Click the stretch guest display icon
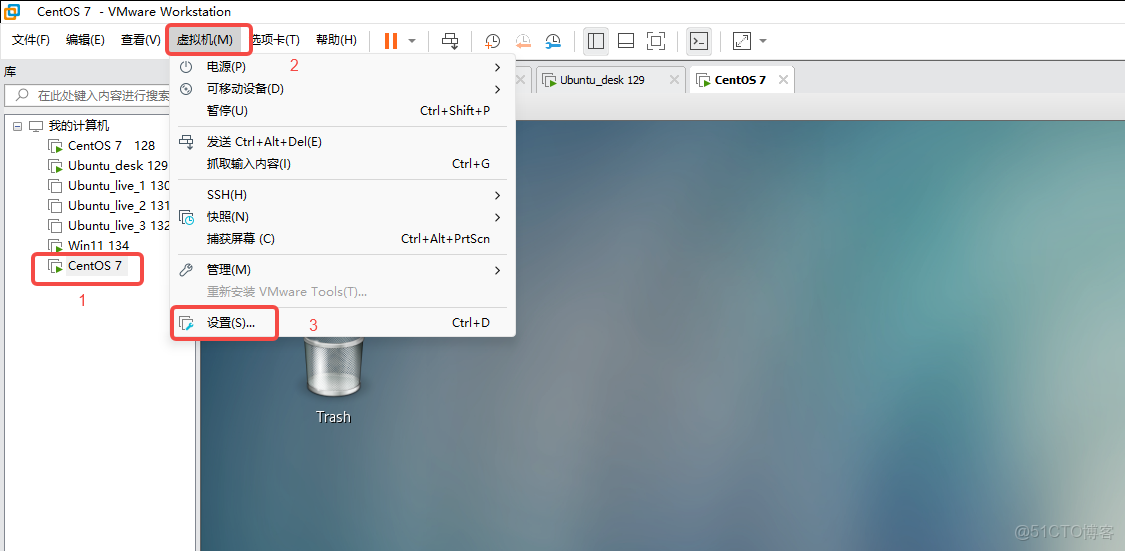Viewport: 1125px width, 551px height. click(x=742, y=41)
